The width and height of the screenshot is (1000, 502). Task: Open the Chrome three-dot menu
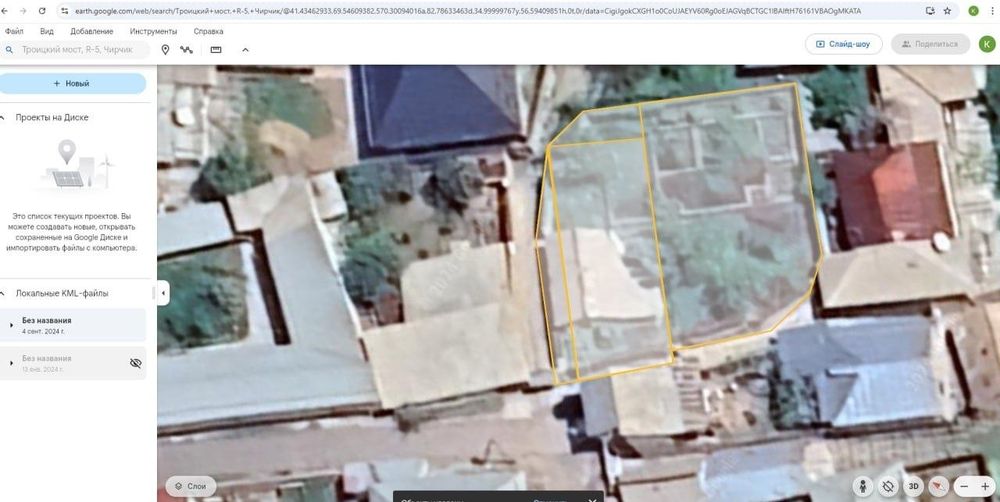coord(992,11)
